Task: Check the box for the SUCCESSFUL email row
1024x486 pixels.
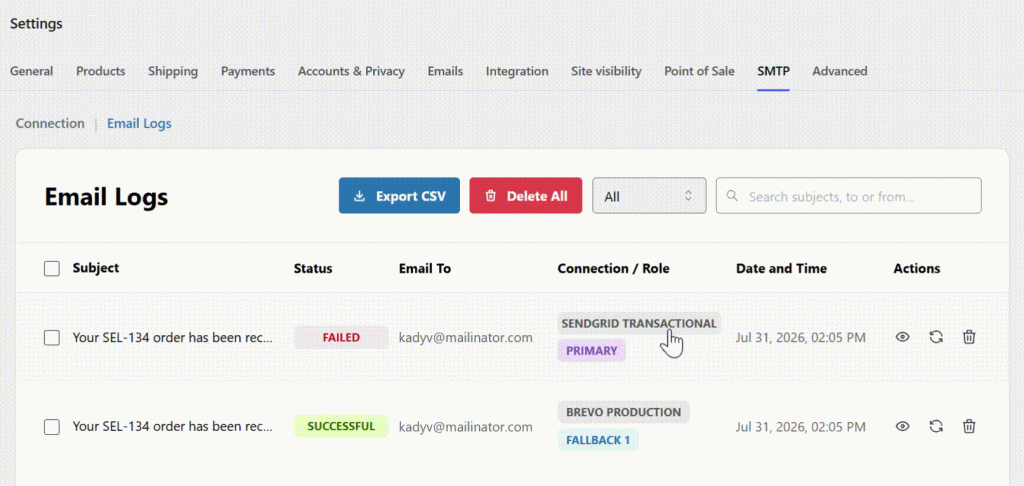Action: pyautogui.click(x=52, y=427)
